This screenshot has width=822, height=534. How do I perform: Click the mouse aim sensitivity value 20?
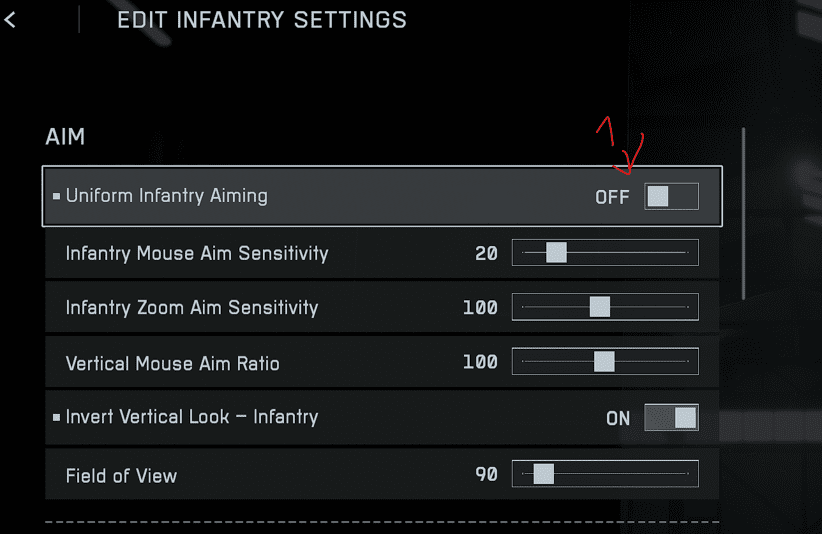486,254
